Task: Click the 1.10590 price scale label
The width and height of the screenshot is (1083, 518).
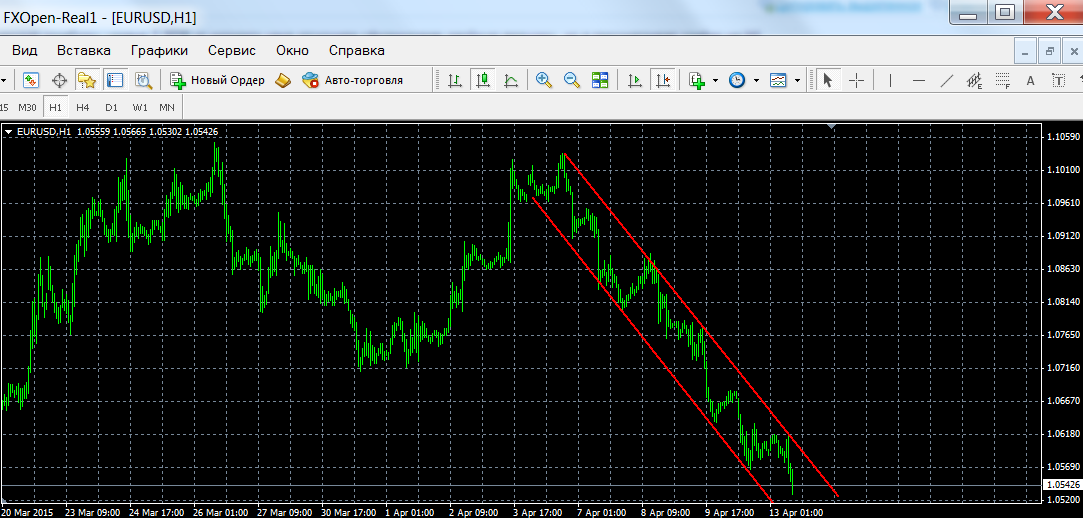Action: click(x=1063, y=136)
